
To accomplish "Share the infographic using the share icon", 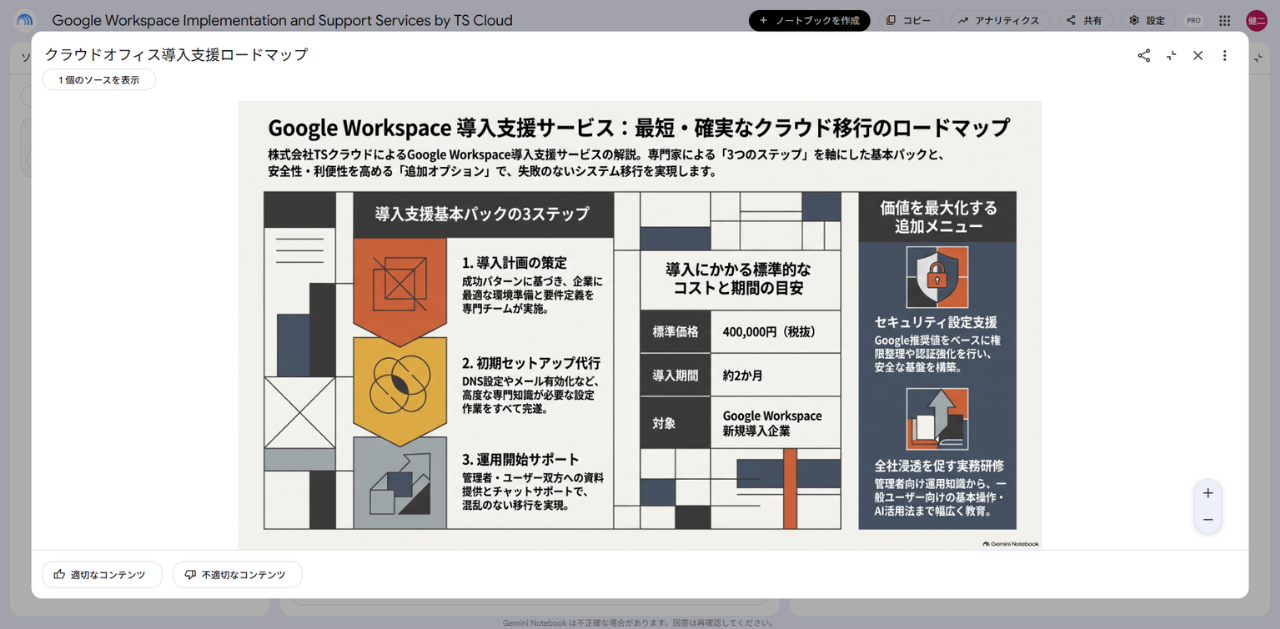I will [x=1144, y=56].
